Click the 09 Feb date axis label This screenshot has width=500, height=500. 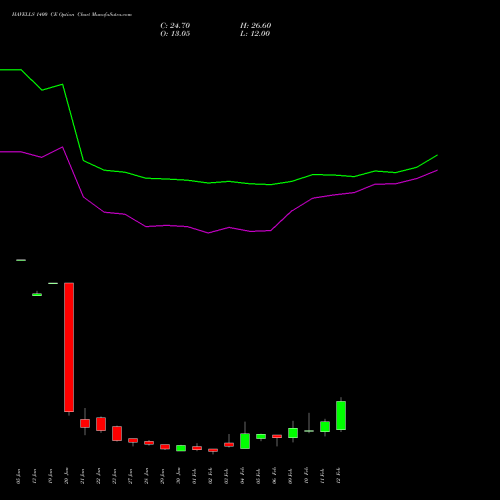point(291,476)
